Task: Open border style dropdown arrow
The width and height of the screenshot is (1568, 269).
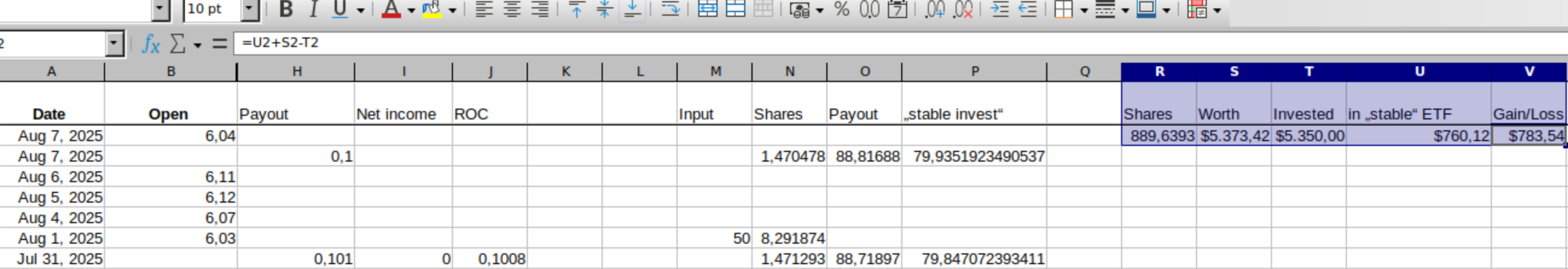Action: [1125, 10]
